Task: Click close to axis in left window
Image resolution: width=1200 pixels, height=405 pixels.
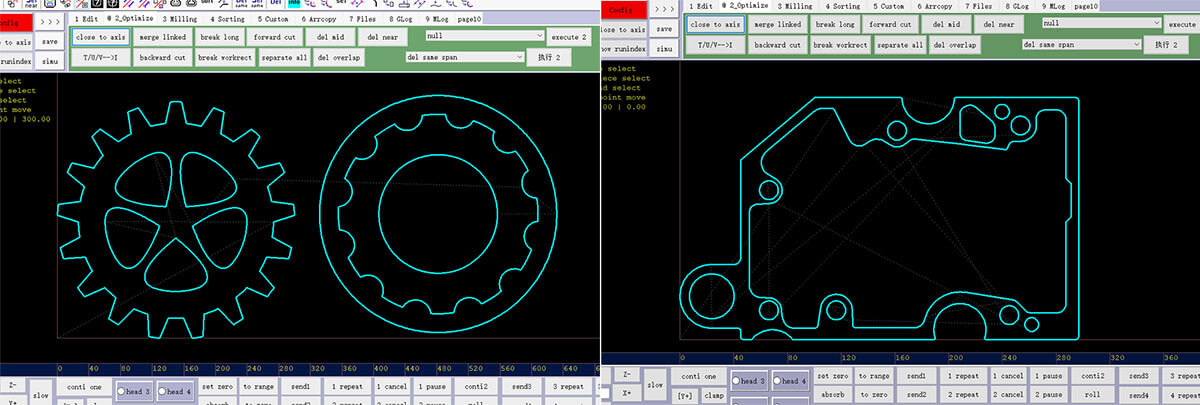Action: pyautogui.click(x=100, y=37)
